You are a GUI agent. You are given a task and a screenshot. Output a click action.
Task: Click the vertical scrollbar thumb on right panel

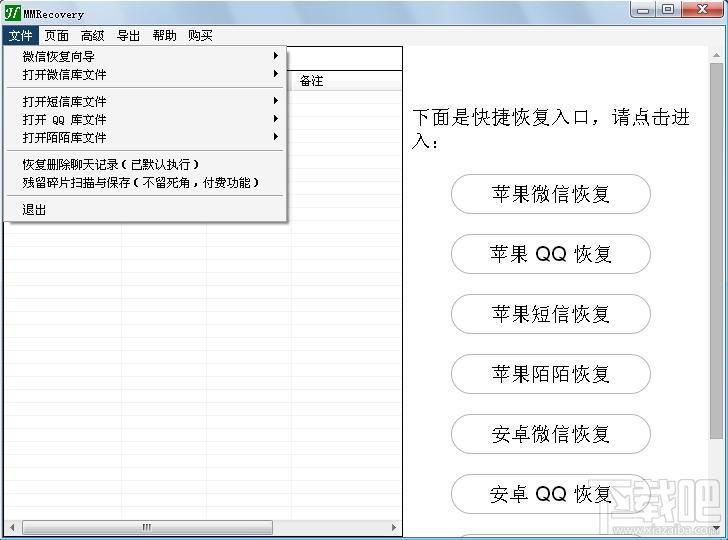(716, 251)
